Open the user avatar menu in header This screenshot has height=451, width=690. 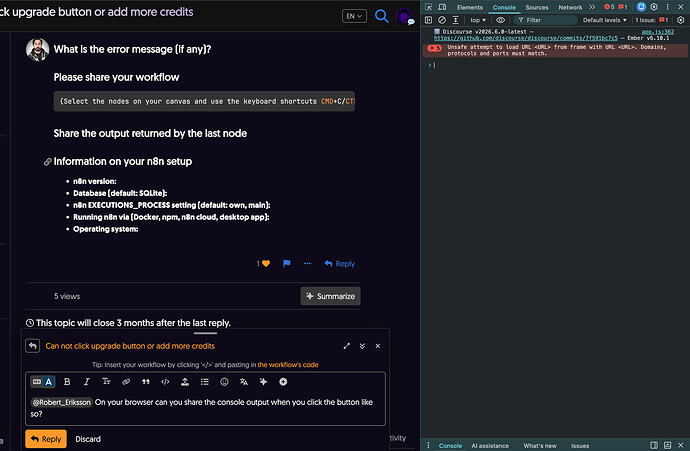tap(404, 17)
